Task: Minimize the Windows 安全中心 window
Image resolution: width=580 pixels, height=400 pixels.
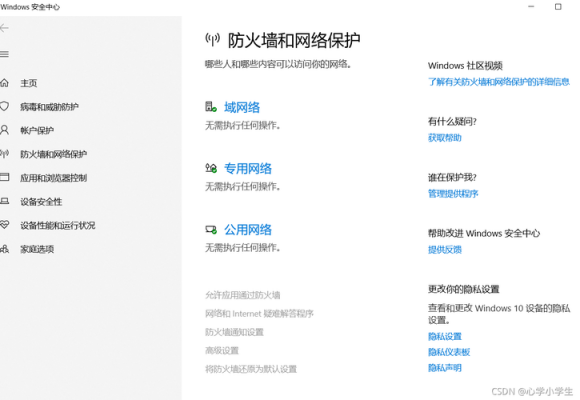Action: click(531, 7)
